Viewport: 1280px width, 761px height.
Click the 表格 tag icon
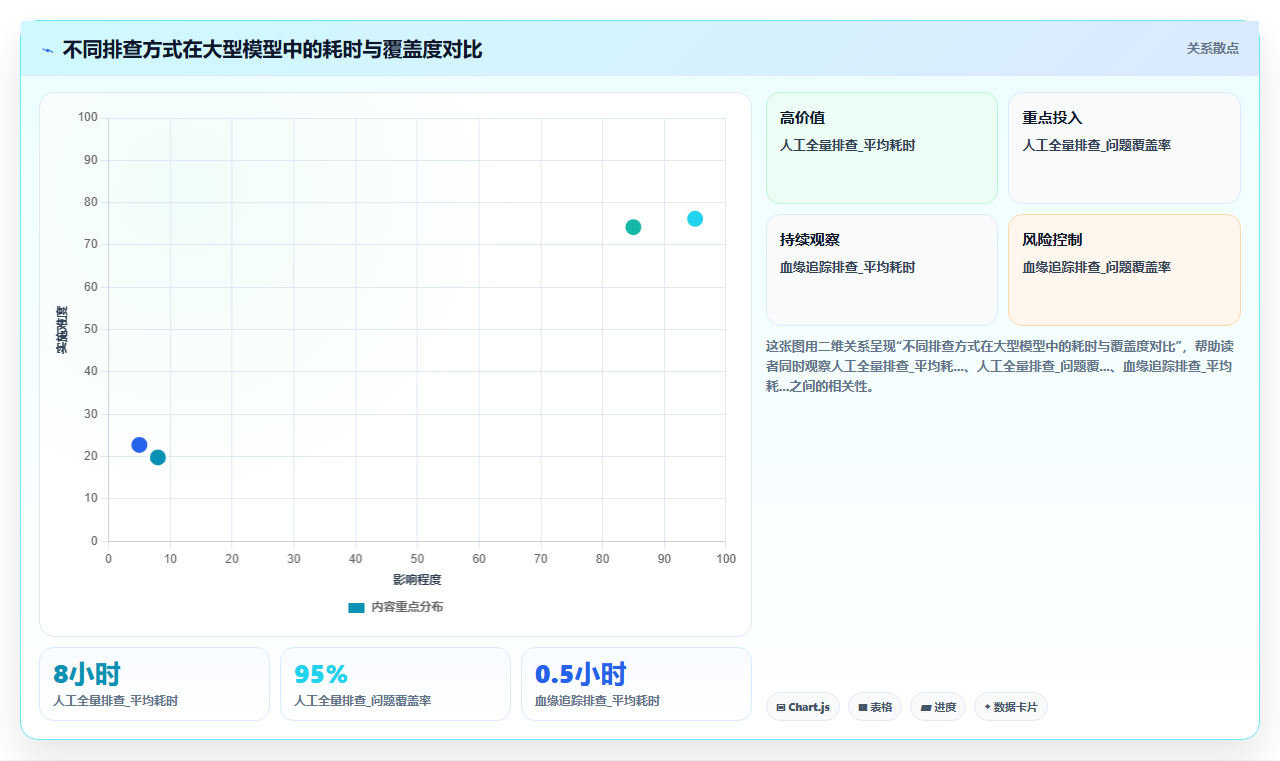pos(863,707)
